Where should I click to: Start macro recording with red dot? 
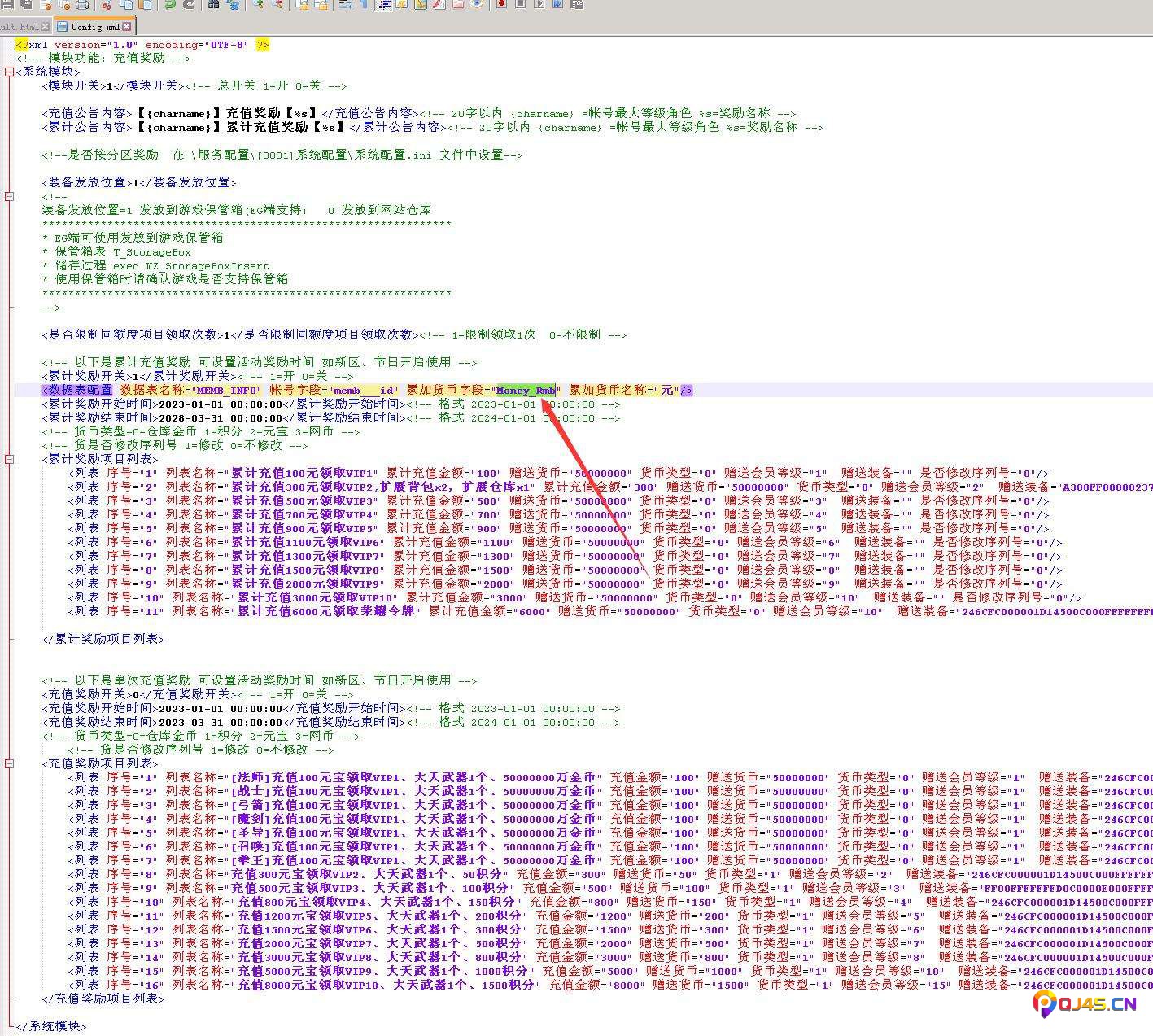coord(501,4)
